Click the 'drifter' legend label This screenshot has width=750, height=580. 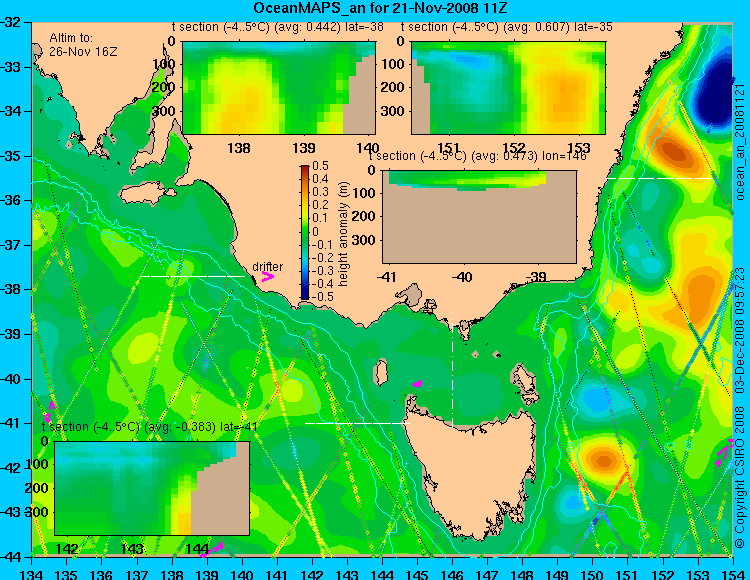pos(267,266)
